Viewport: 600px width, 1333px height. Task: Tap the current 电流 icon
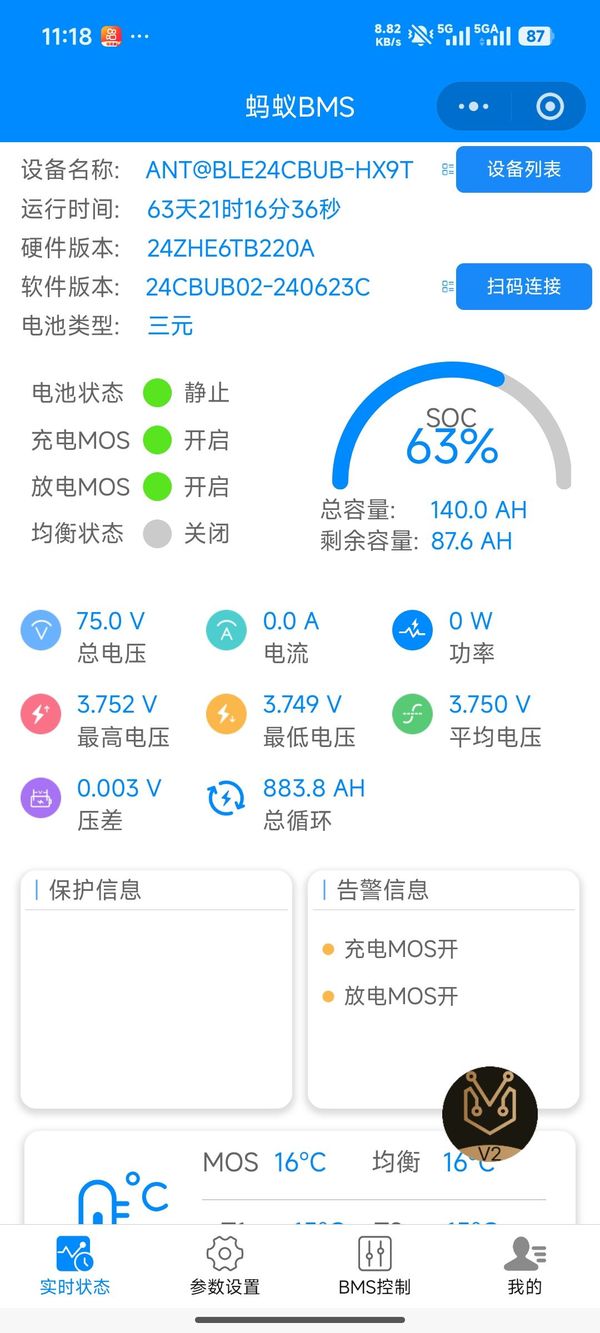click(226, 631)
